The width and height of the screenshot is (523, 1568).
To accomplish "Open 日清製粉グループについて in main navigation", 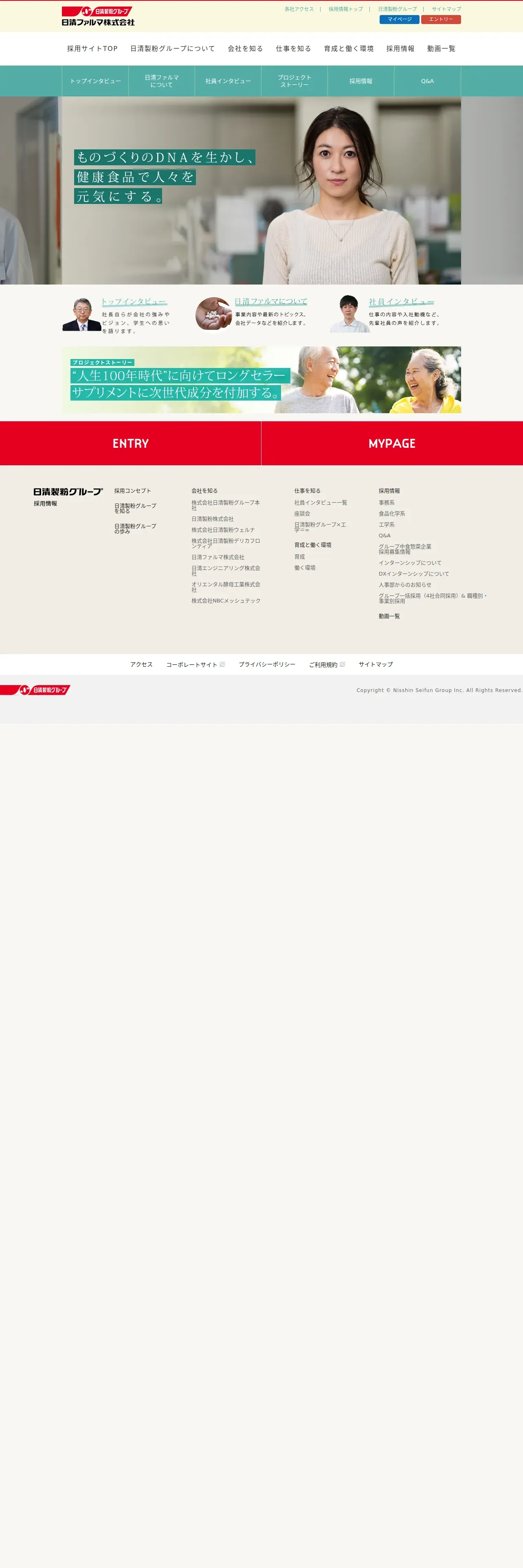I will [x=172, y=49].
